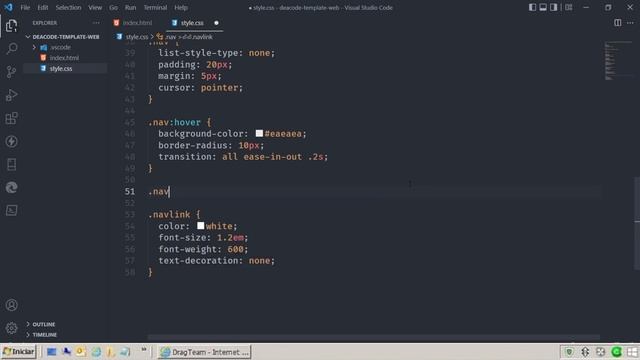
Task: Open the Edit menu
Action: coord(42,7)
